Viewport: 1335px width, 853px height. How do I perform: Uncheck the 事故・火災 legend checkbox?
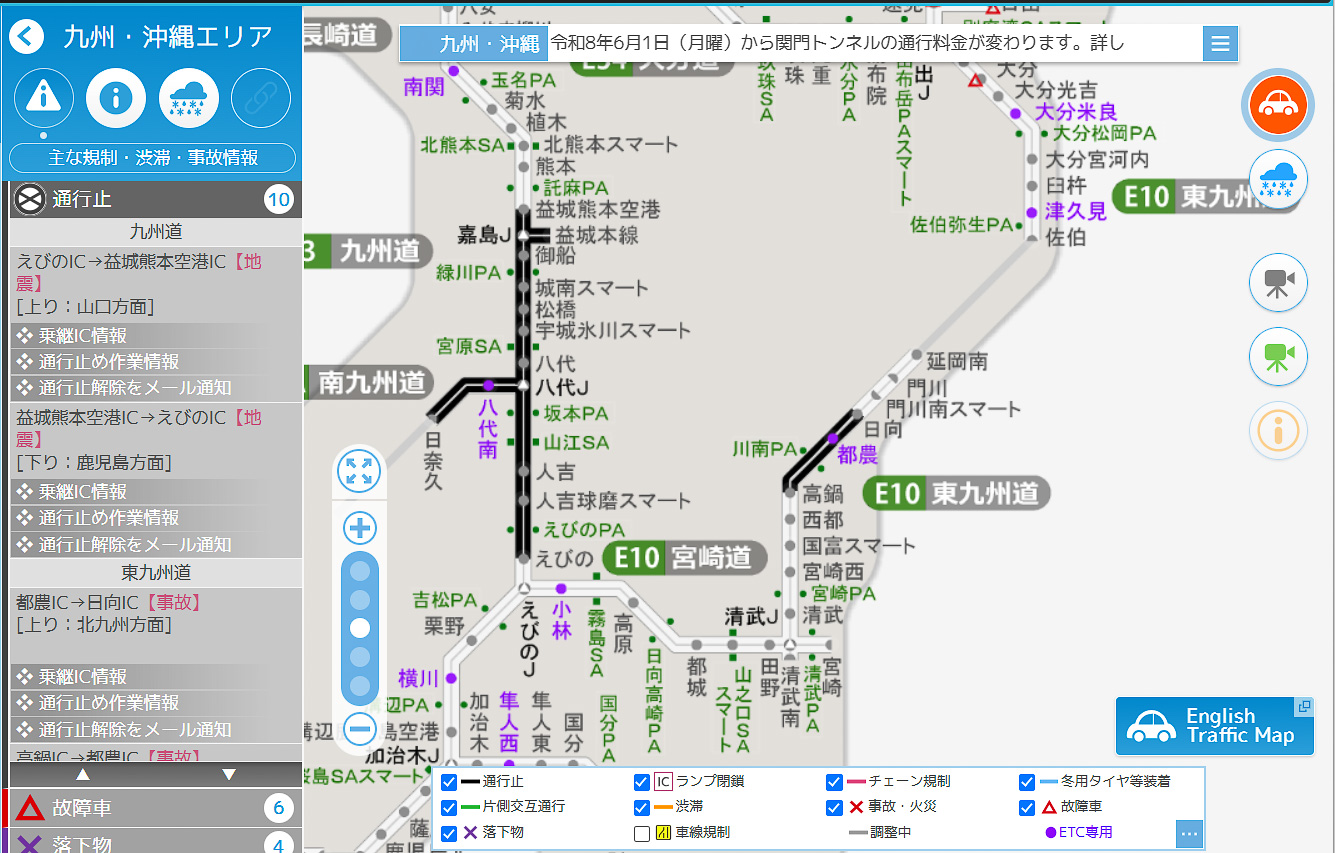(835, 807)
